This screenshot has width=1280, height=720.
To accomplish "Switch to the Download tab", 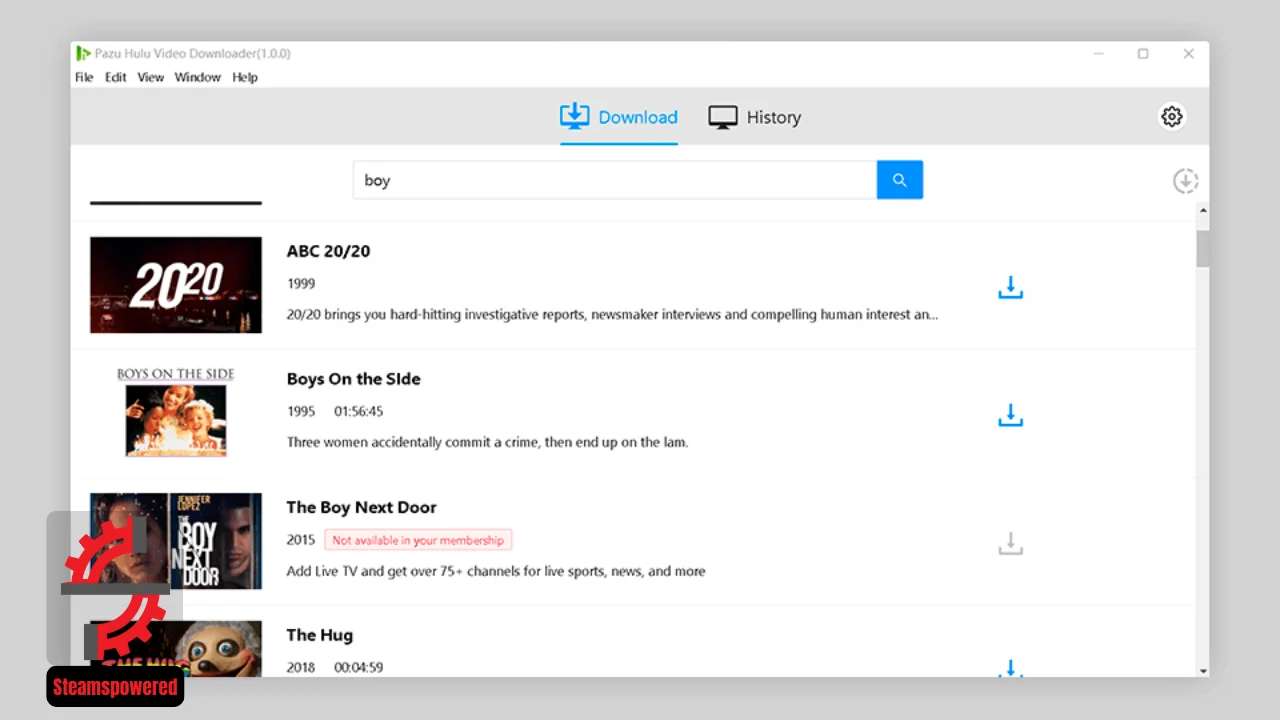I will [x=619, y=117].
